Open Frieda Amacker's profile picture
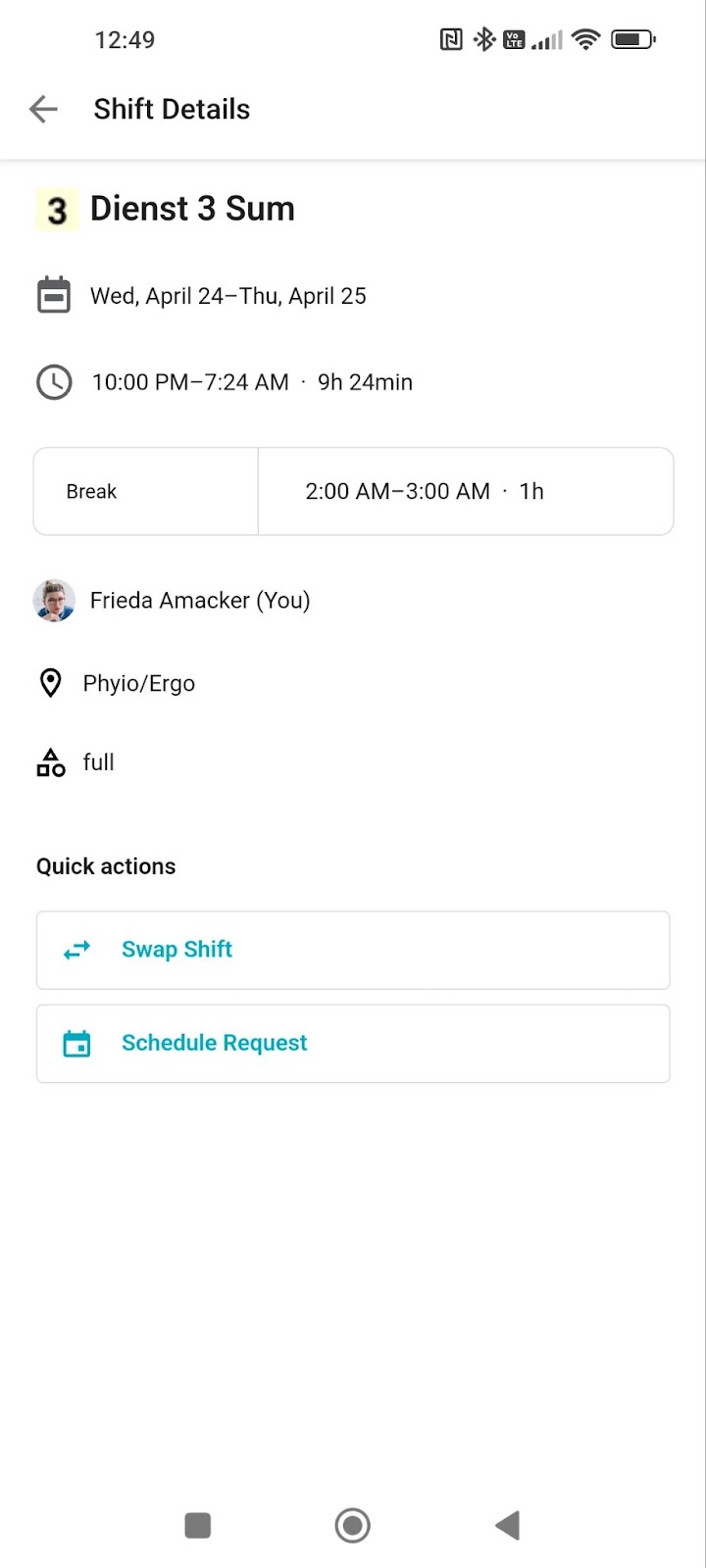The width and height of the screenshot is (706, 1568). 54,600
